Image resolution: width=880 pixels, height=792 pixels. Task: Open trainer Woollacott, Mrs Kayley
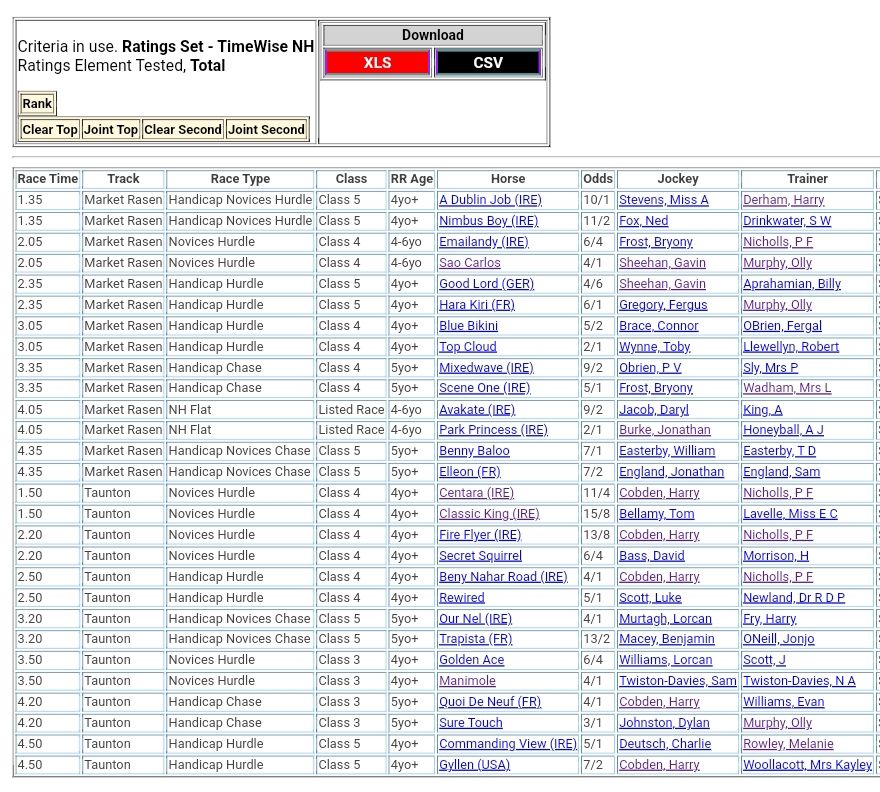click(807, 765)
